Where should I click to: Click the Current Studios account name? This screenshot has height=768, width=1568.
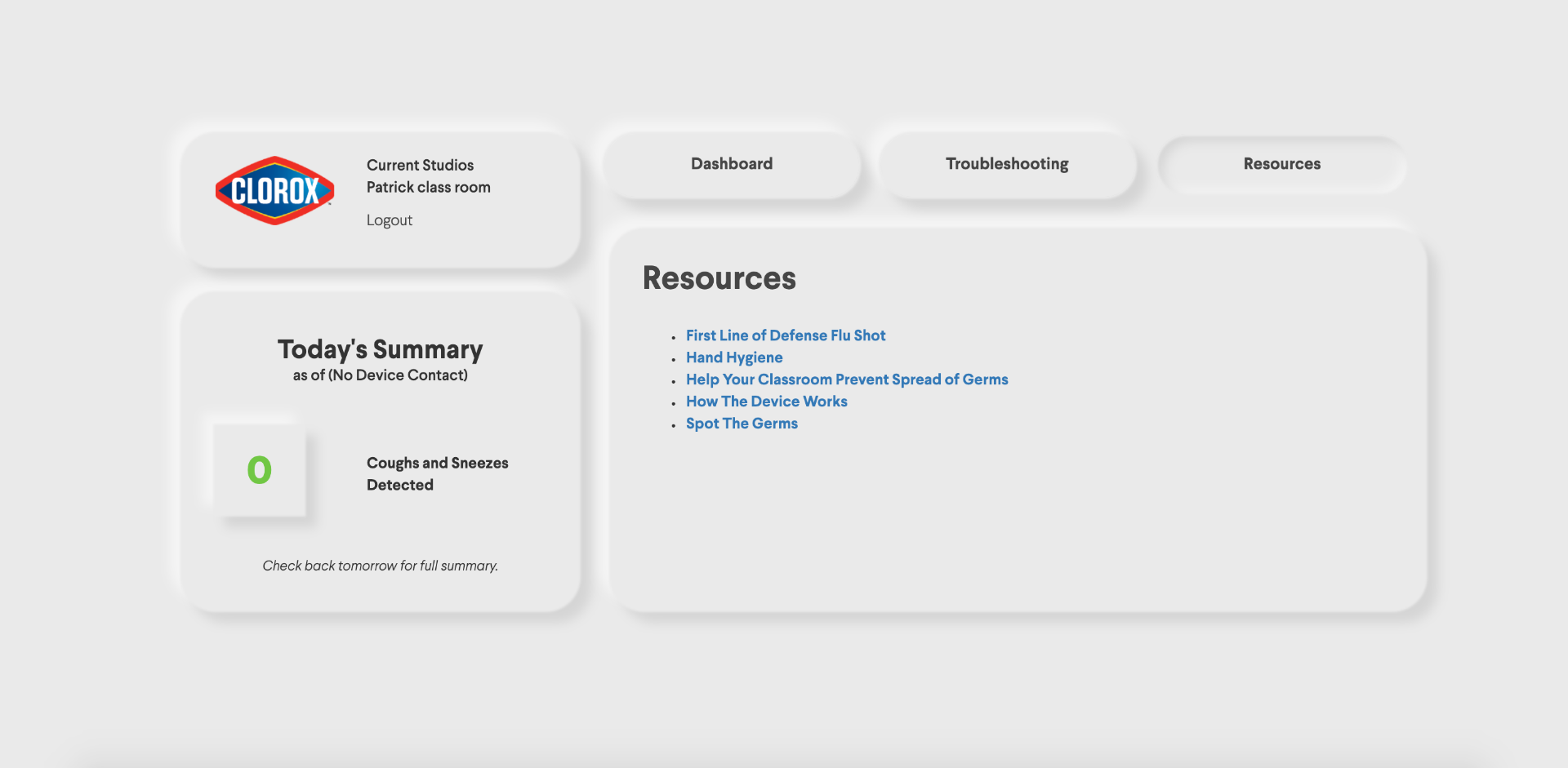click(x=420, y=165)
